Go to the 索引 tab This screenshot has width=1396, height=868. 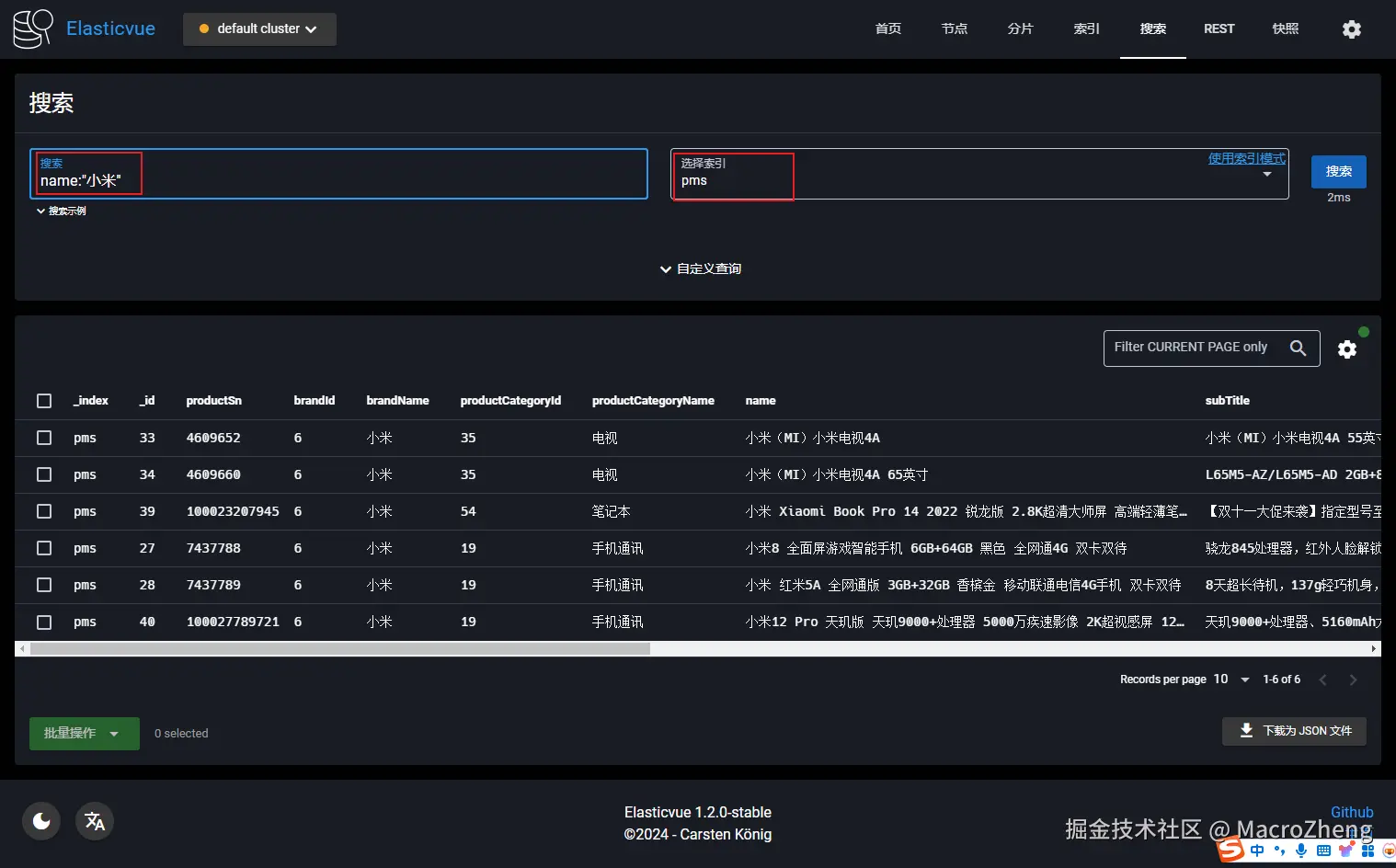1087,29
